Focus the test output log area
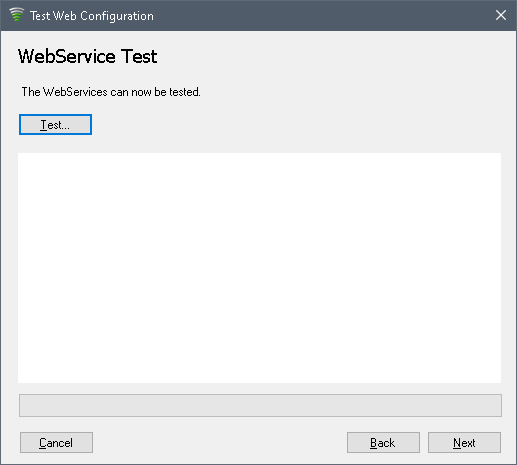517x465 pixels. [x=259, y=268]
